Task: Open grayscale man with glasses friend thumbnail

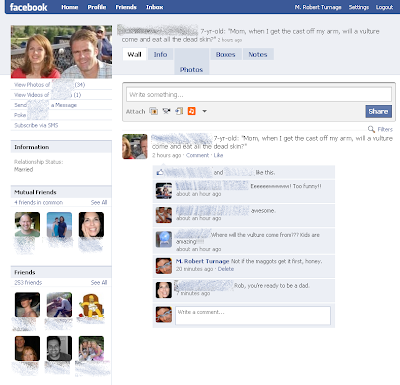Action: [59, 348]
